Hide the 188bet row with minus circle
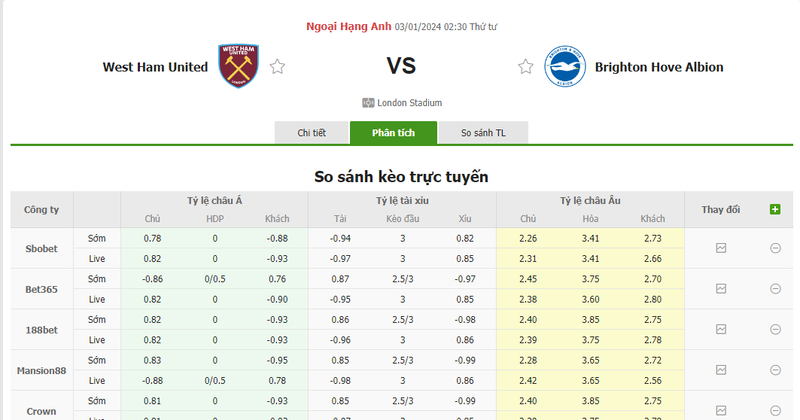 click(775, 329)
